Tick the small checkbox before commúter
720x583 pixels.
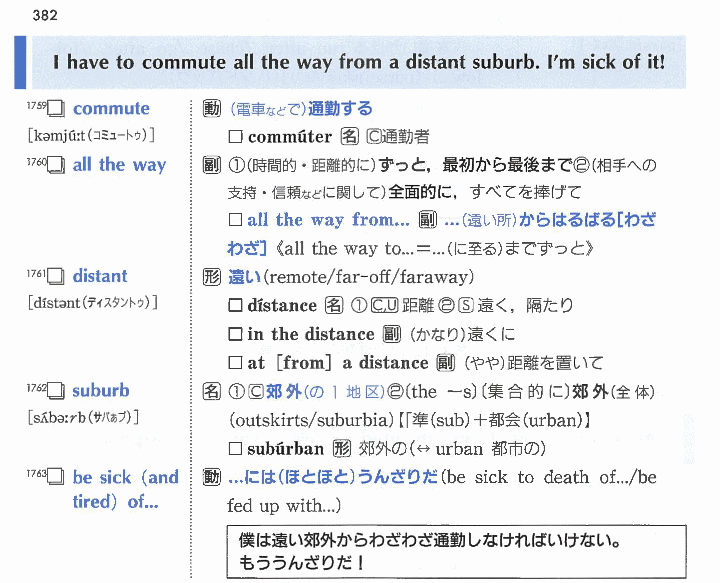tap(235, 137)
